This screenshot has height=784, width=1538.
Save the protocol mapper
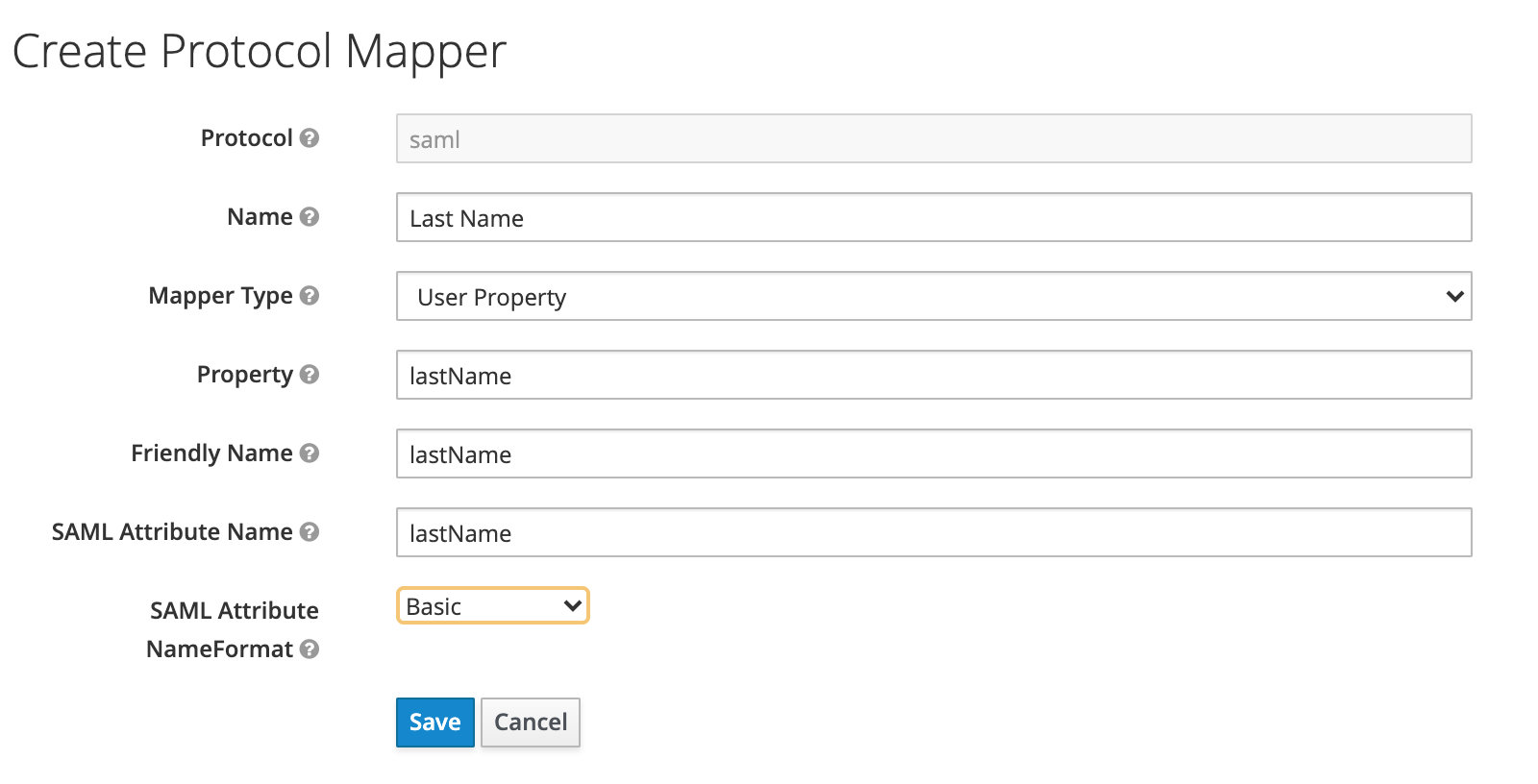tap(434, 723)
